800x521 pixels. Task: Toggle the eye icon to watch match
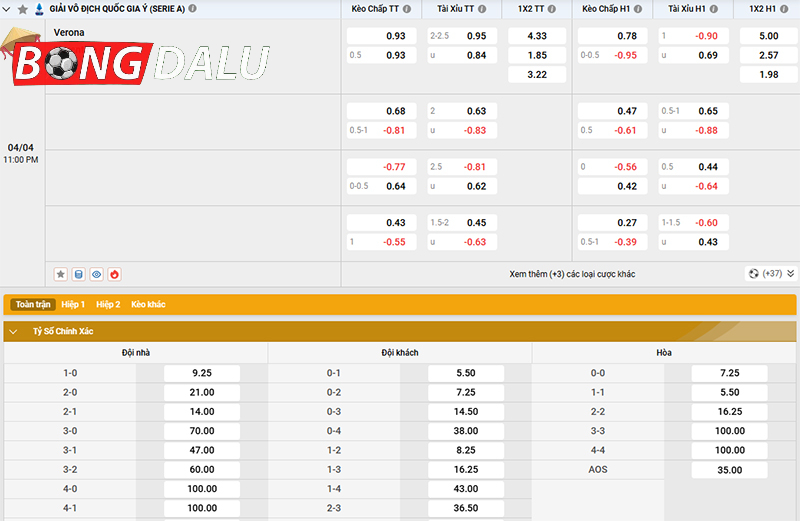(x=97, y=273)
